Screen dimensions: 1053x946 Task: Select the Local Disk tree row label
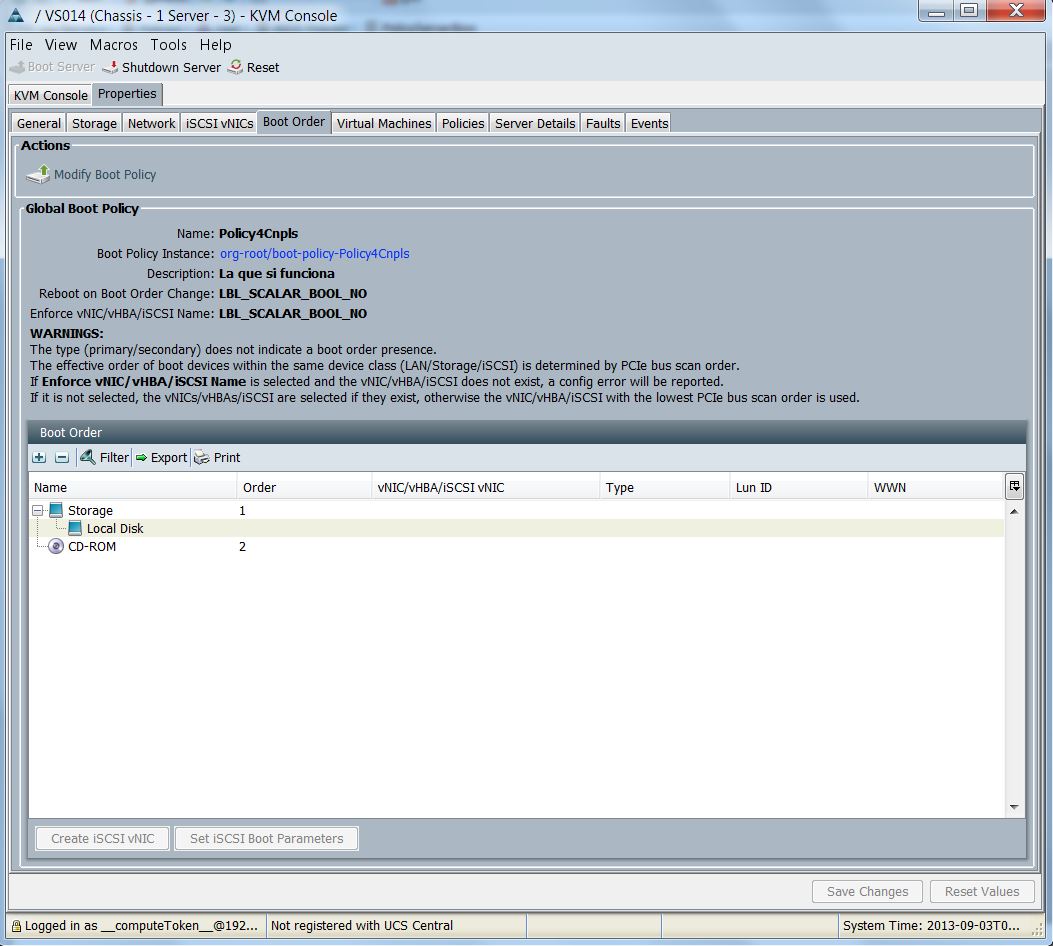pyautogui.click(x=115, y=529)
